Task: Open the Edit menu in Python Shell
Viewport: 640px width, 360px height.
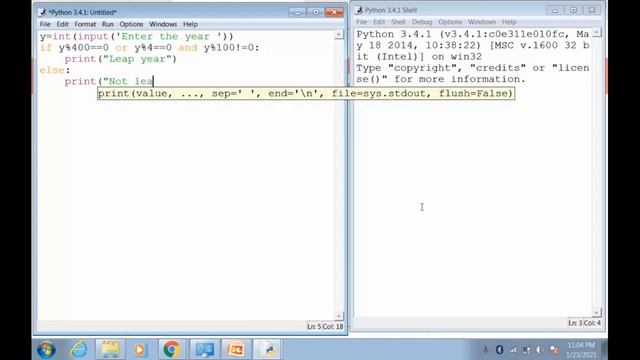Action: click(x=379, y=22)
